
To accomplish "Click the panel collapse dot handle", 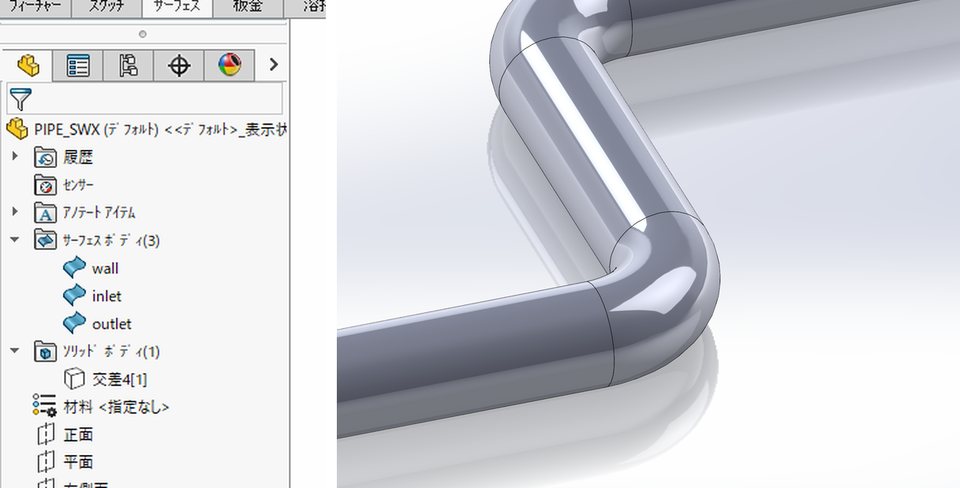I will tap(142, 34).
